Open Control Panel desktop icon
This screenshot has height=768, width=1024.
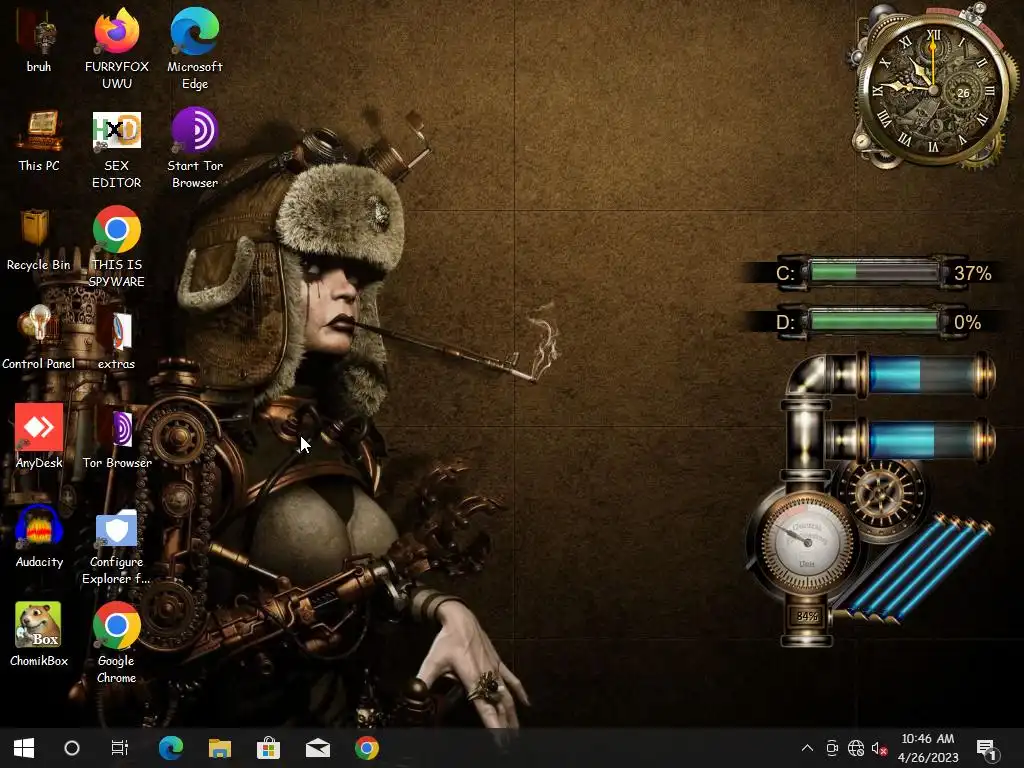click(x=39, y=338)
